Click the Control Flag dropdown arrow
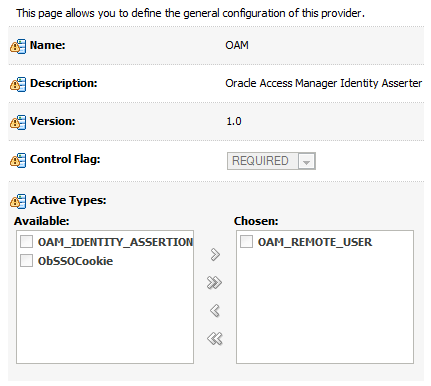Image resolution: width=431 pixels, height=386 pixels. coord(307,161)
